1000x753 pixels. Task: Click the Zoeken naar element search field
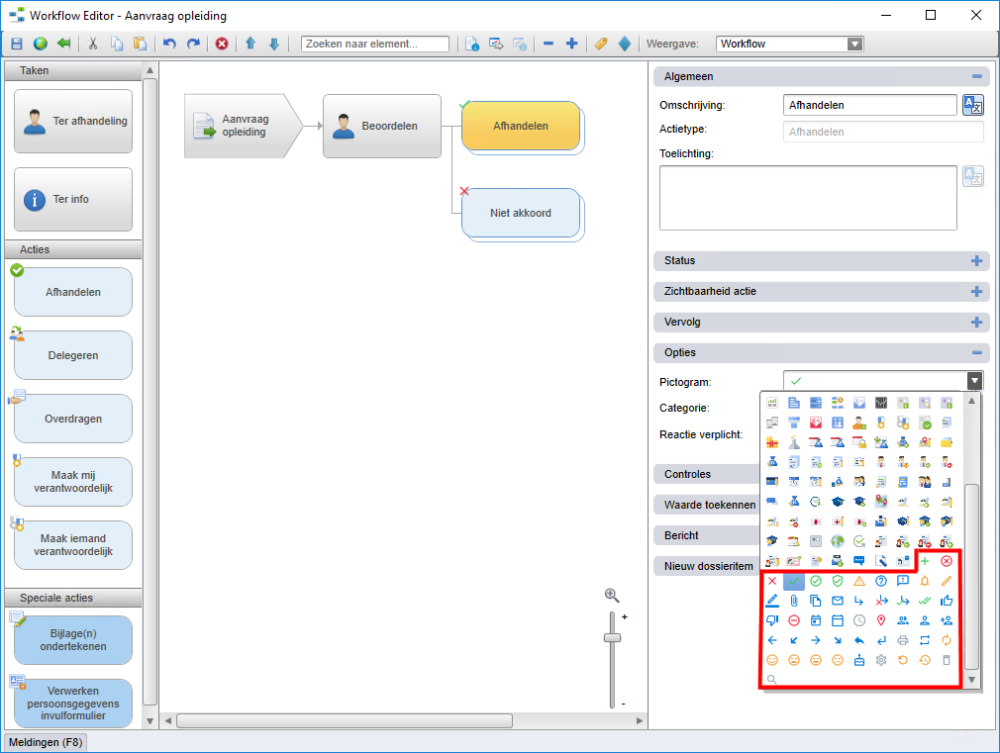(375, 44)
